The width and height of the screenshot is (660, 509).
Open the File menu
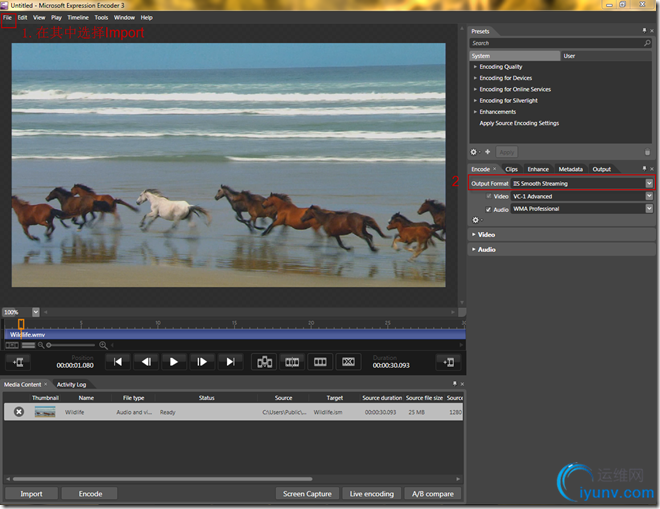(x=8, y=18)
